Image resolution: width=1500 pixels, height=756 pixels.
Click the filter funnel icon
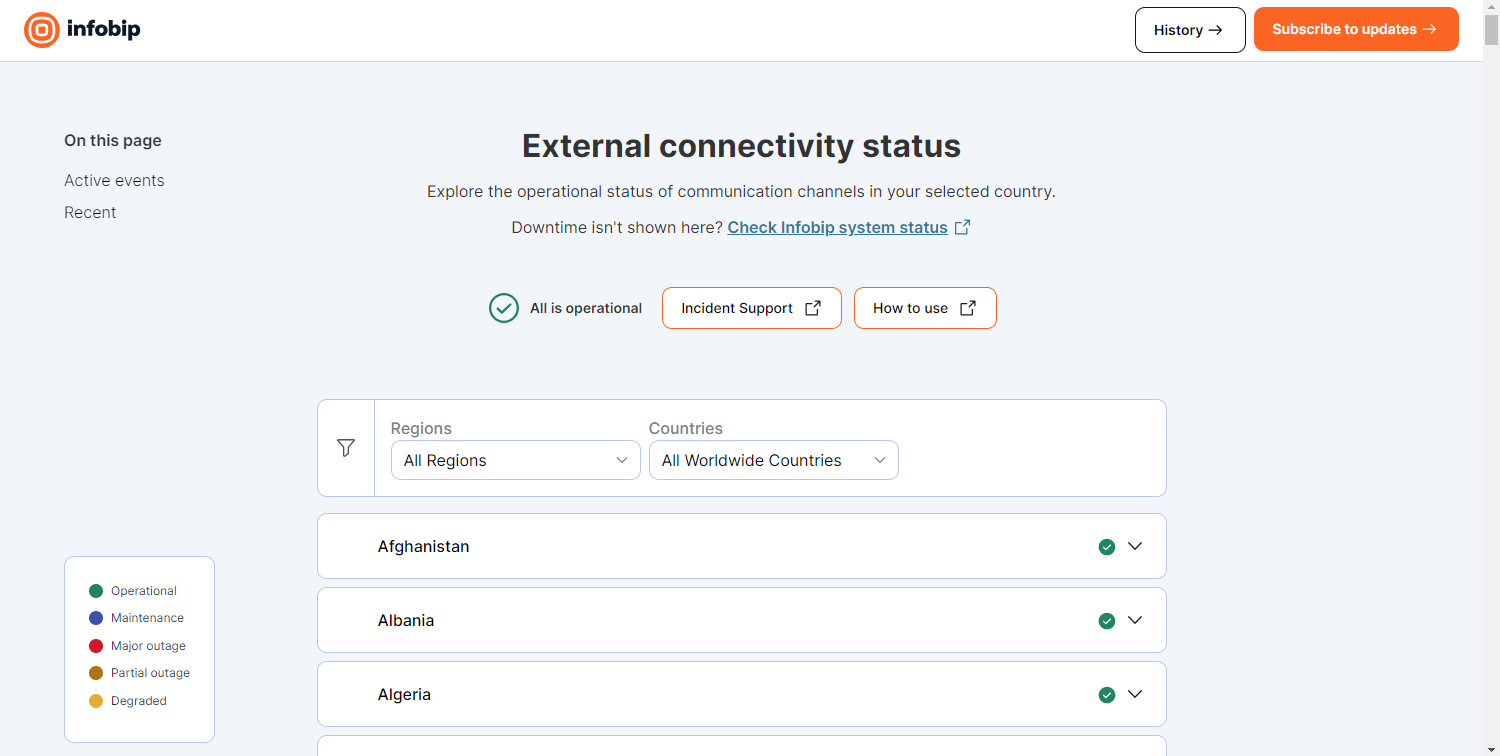pyautogui.click(x=346, y=448)
